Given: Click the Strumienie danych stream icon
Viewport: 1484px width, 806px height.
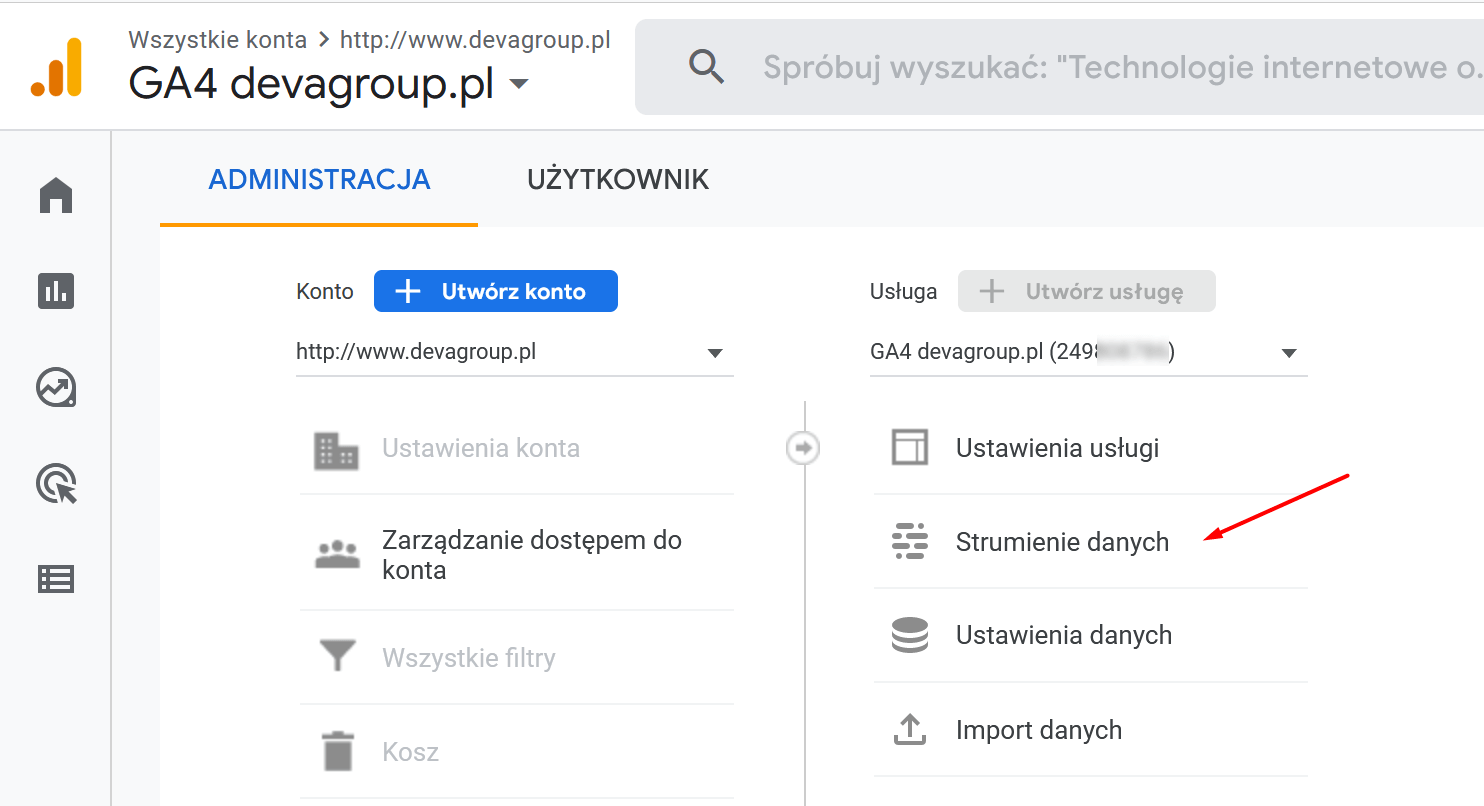Looking at the screenshot, I should [910, 541].
